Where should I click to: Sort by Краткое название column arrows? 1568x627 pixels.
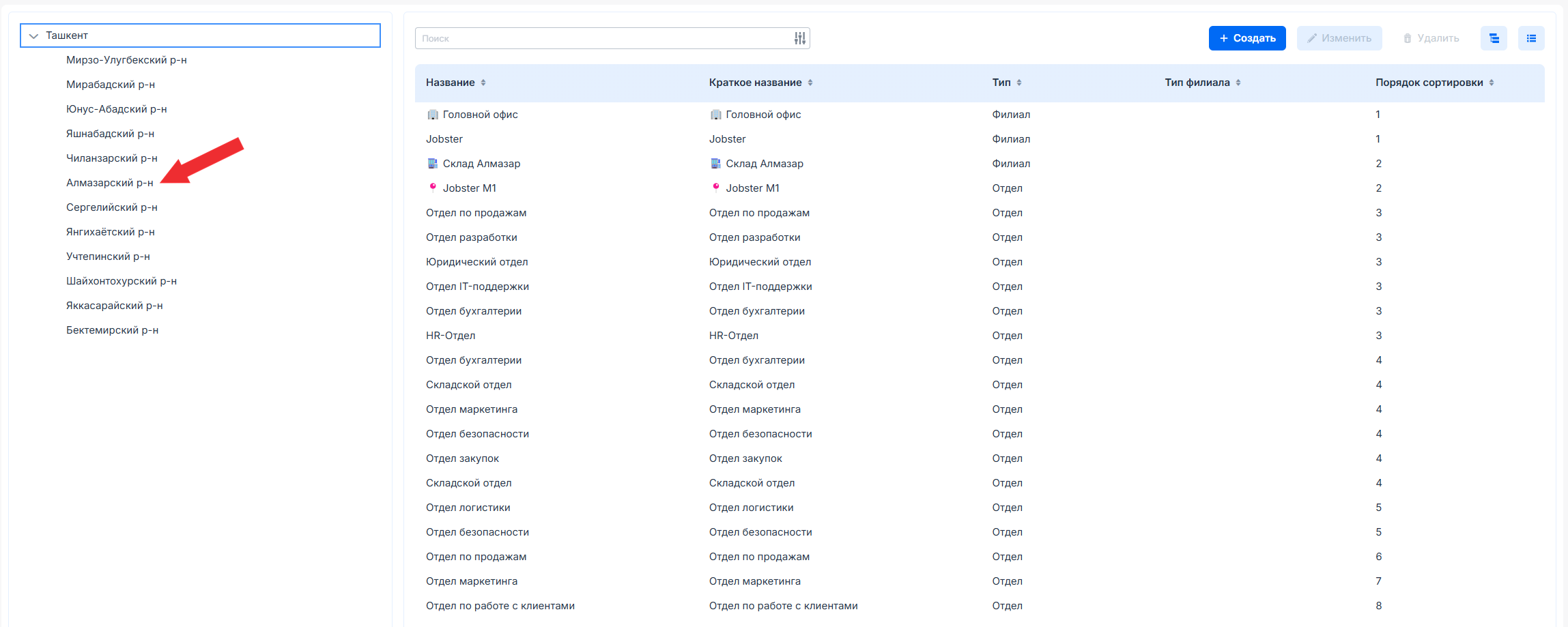810,83
